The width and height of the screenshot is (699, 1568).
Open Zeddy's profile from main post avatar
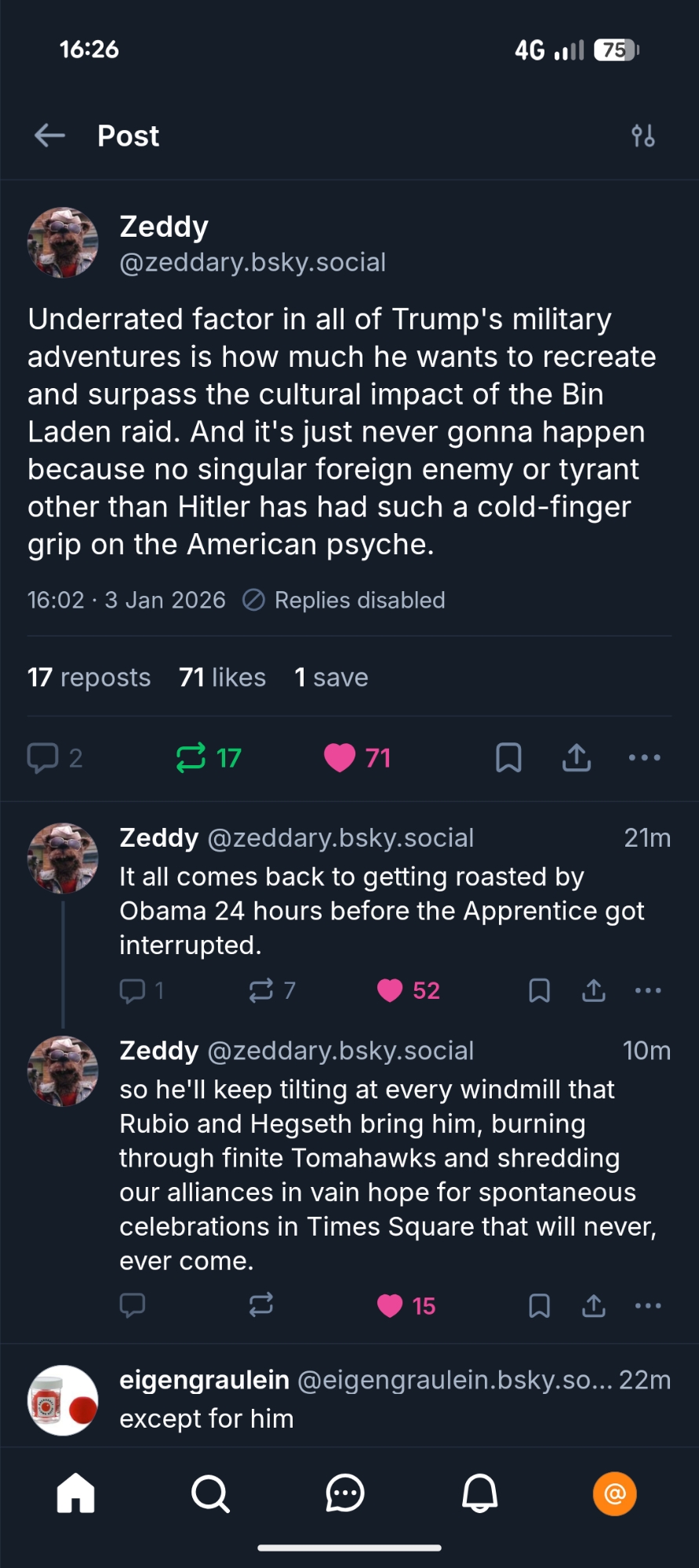(x=63, y=243)
